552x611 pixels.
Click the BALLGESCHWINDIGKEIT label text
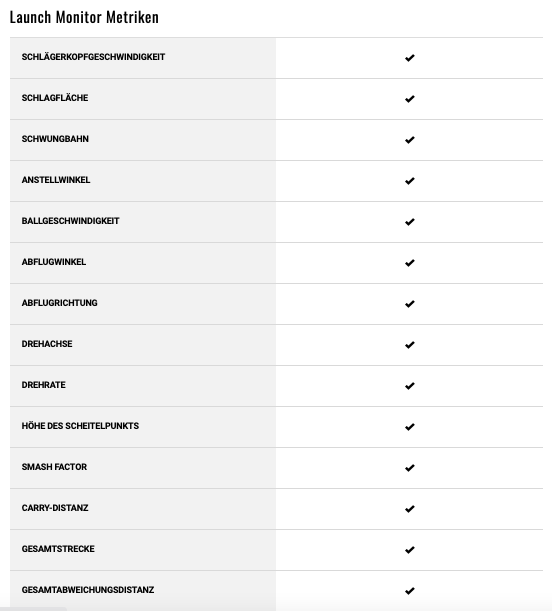71,221
